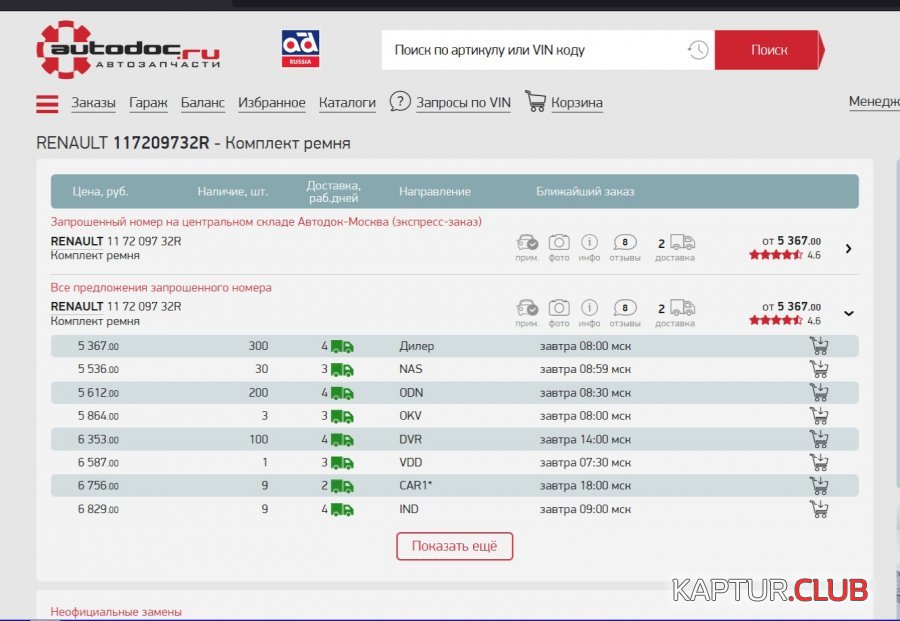The image size is (900, 621).
Task: Add the 6 587.00 VDD offer to cart
Action: [x=819, y=462]
